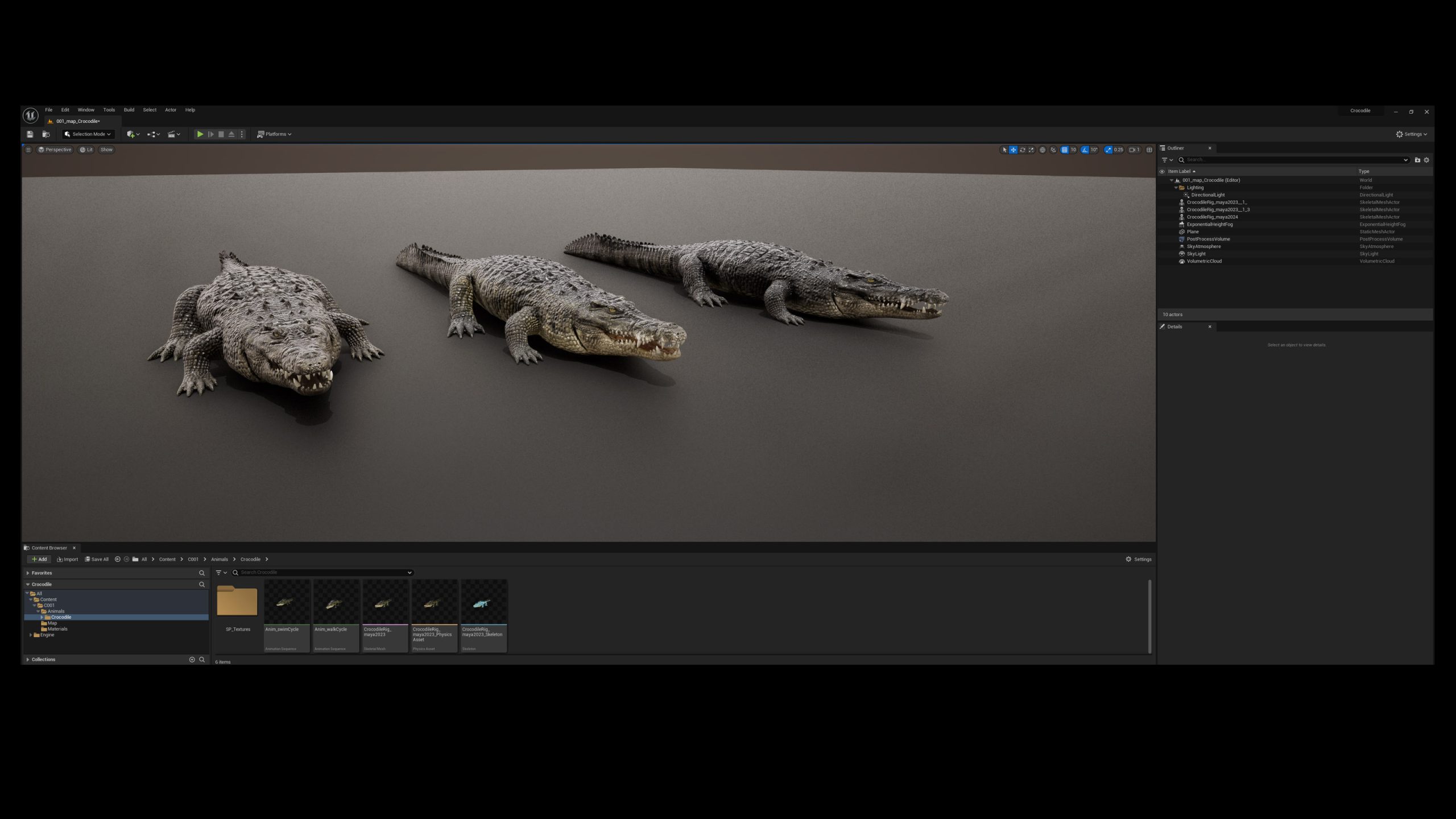Open the Selection Mode dropdown

[x=88, y=134]
